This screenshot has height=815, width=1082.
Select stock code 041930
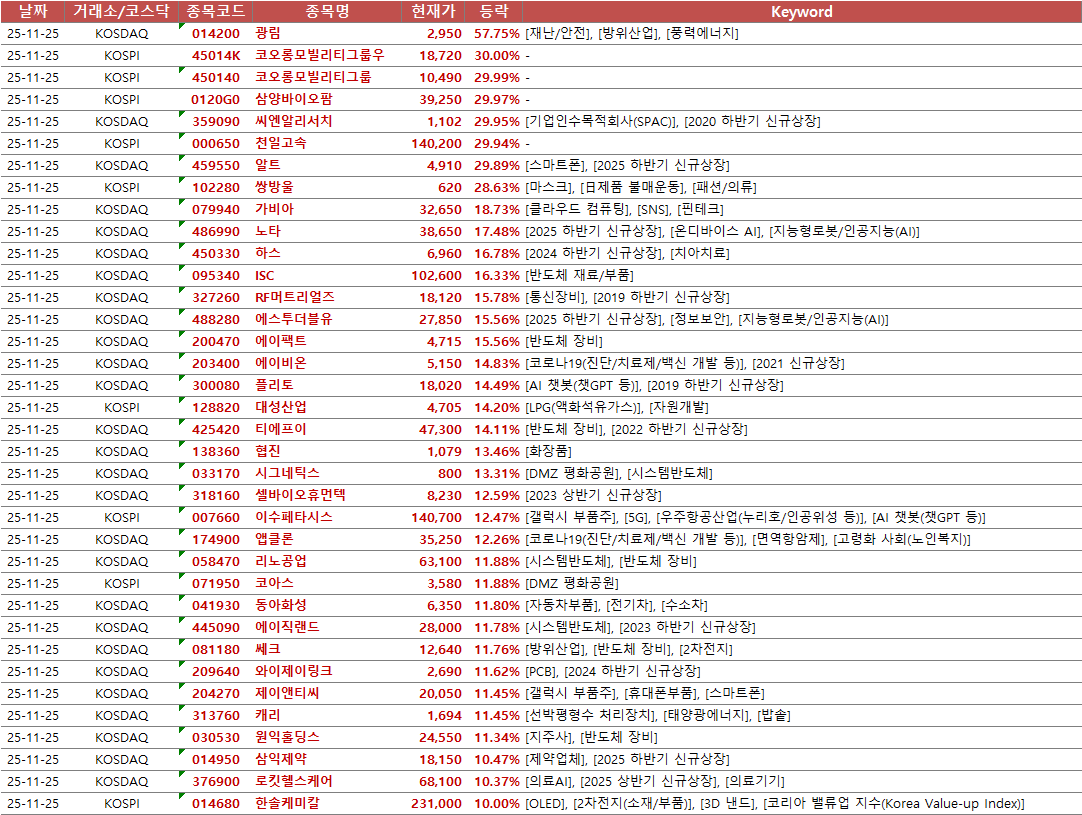216,605
